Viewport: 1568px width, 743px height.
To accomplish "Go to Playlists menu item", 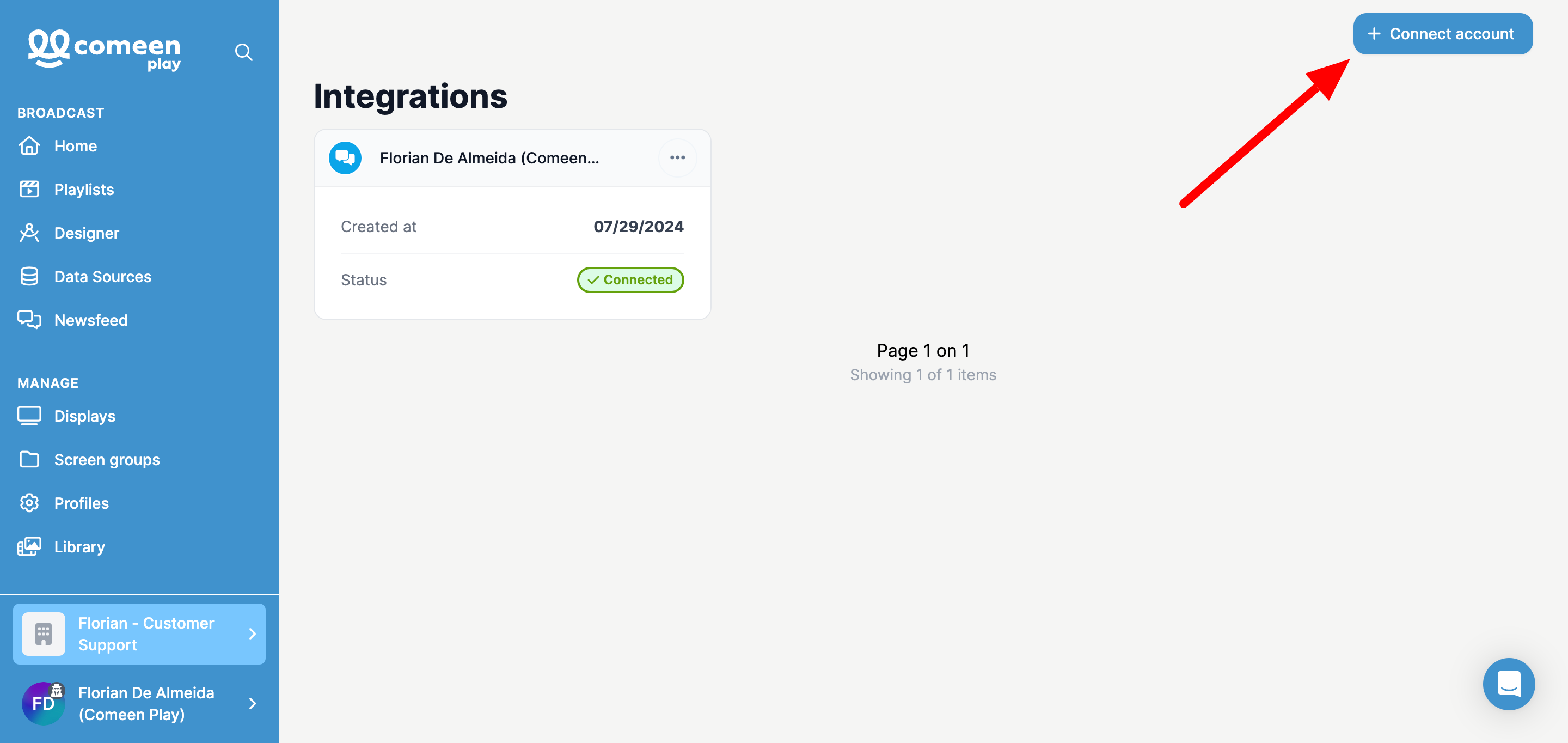I will tap(84, 190).
